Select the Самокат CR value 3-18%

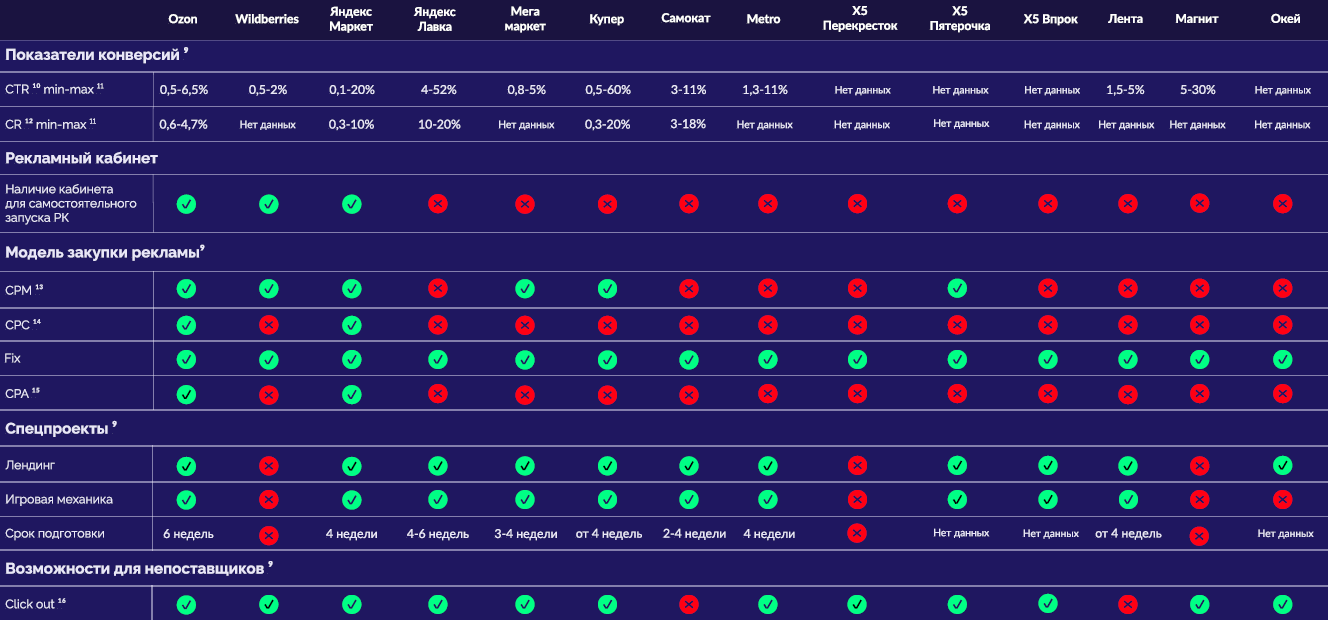688,124
